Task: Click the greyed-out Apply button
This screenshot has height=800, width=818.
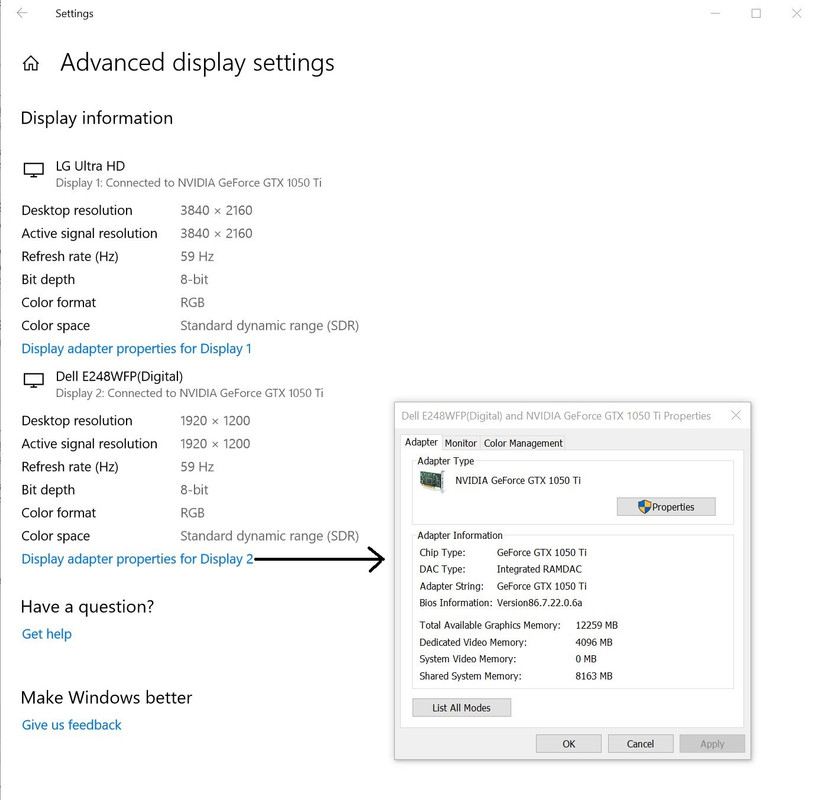Action: [712, 744]
